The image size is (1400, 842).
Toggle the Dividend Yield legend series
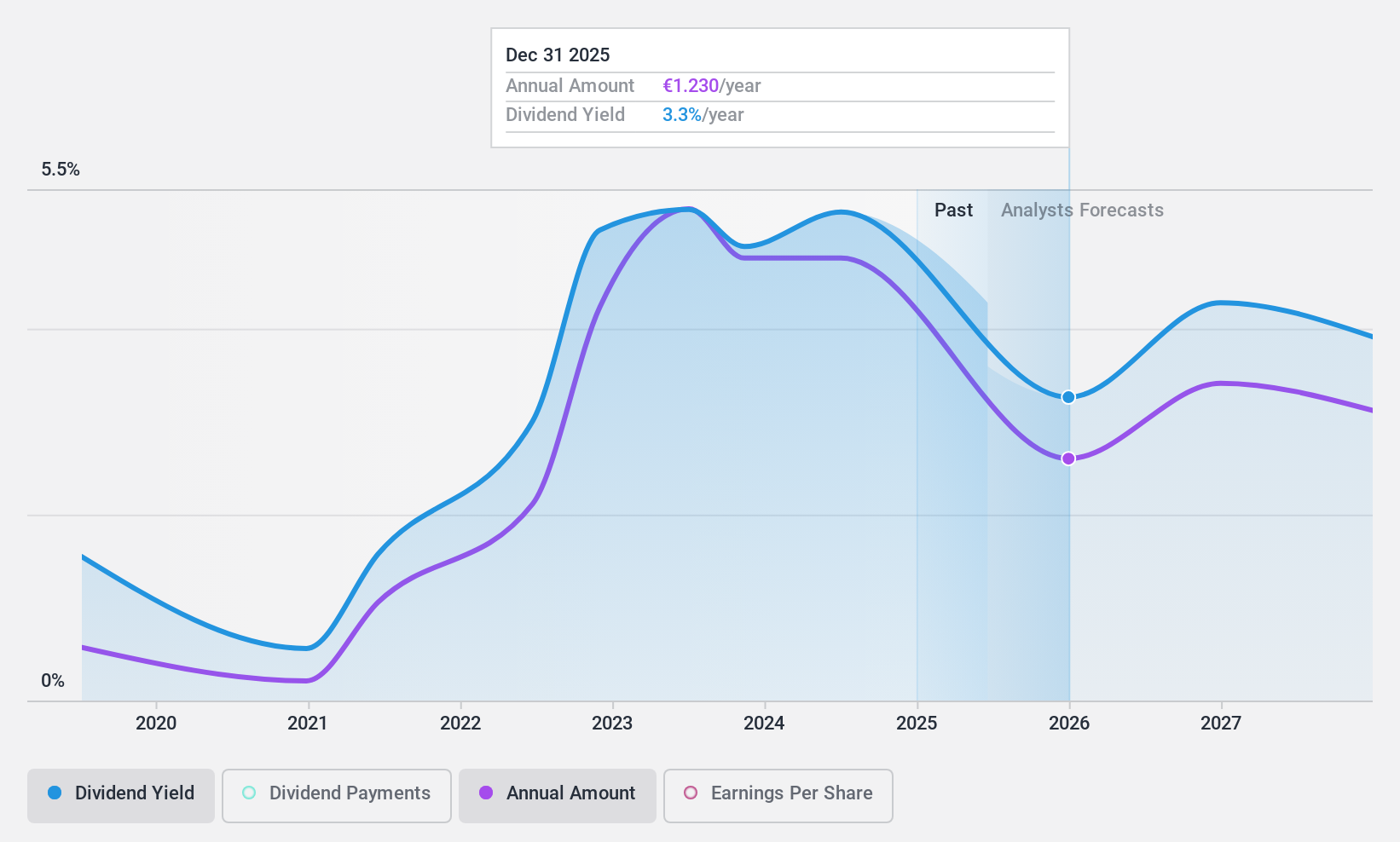click(121, 796)
